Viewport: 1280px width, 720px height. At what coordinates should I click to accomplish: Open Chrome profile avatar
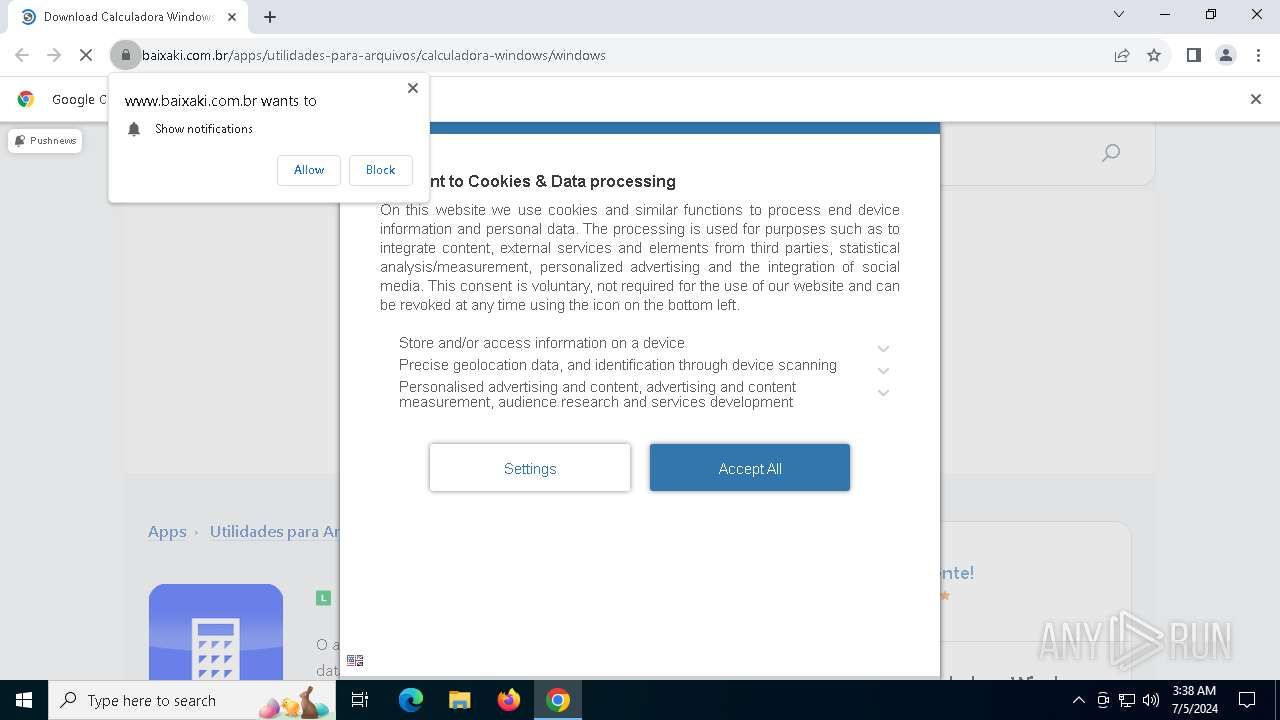click(1225, 55)
